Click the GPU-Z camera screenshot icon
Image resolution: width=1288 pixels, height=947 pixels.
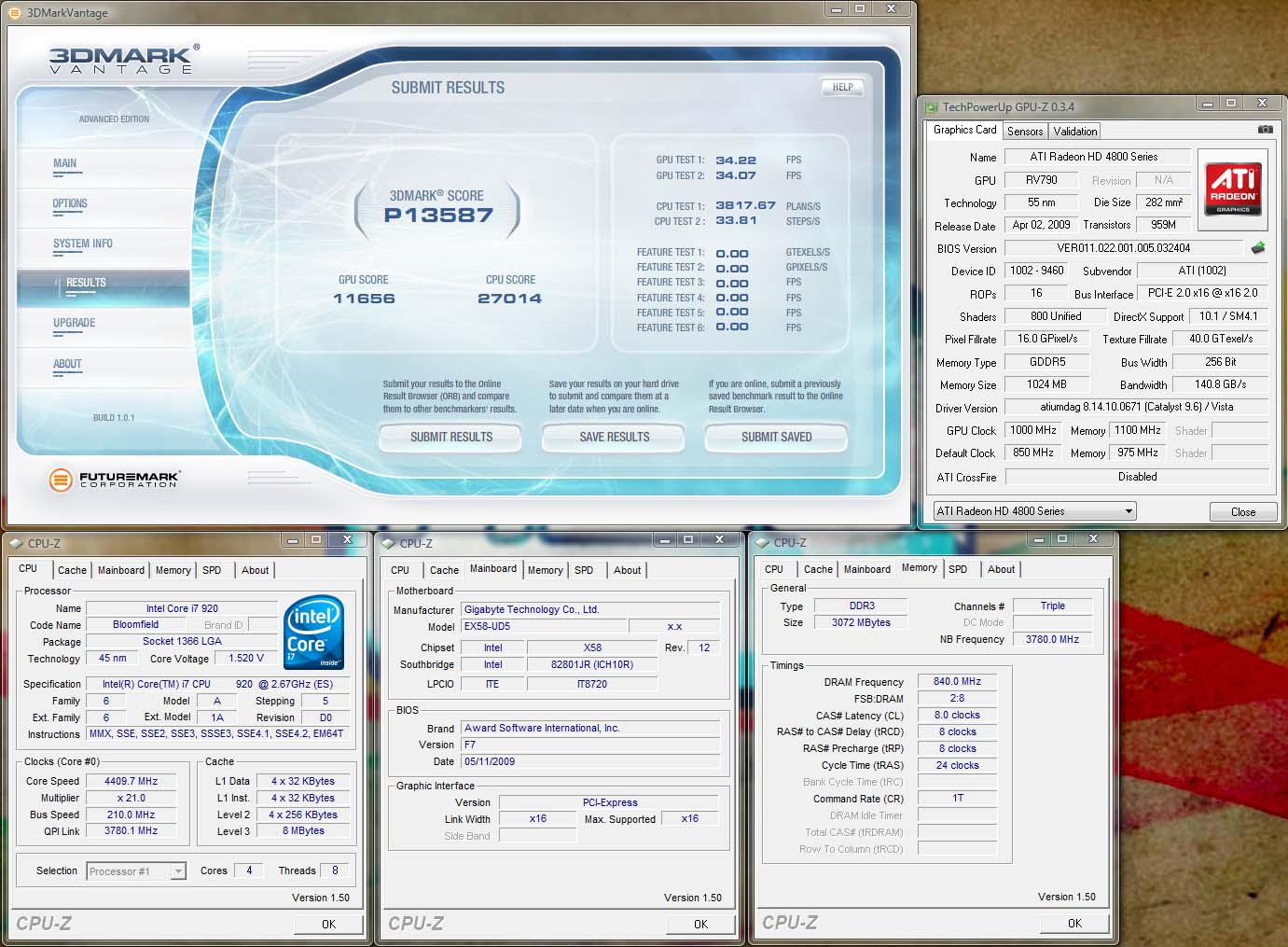[x=1265, y=130]
